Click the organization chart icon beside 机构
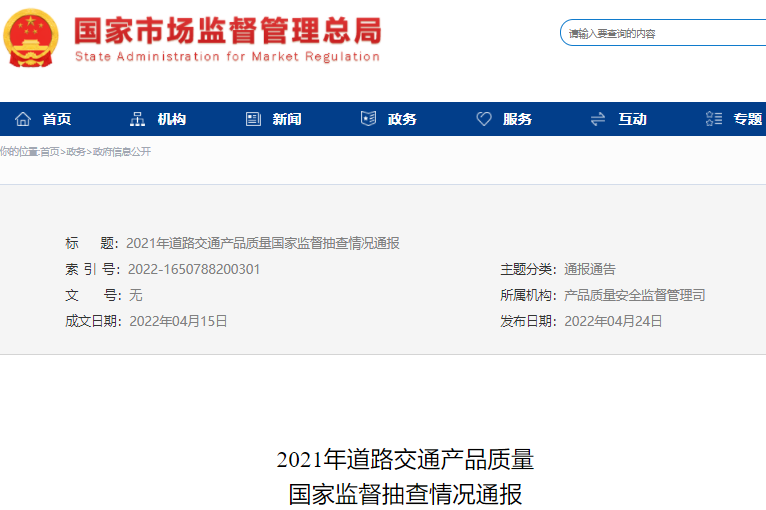The height and width of the screenshot is (510, 766). tap(138, 119)
